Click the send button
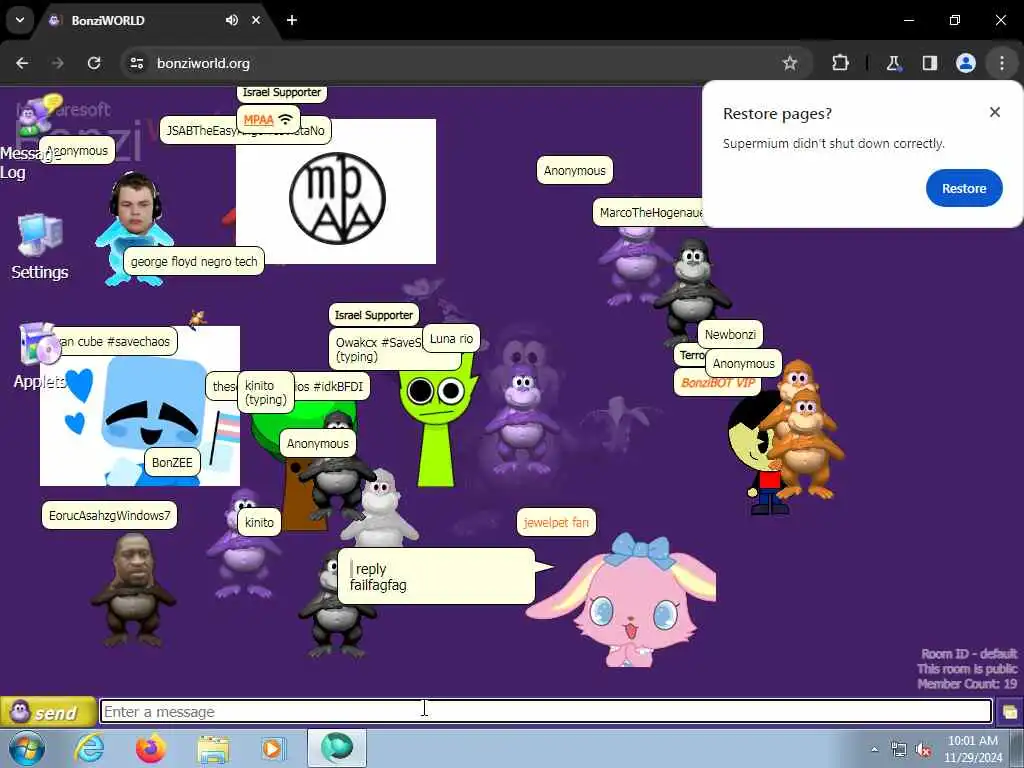The width and height of the screenshot is (1024, 768). click(48, 712)
